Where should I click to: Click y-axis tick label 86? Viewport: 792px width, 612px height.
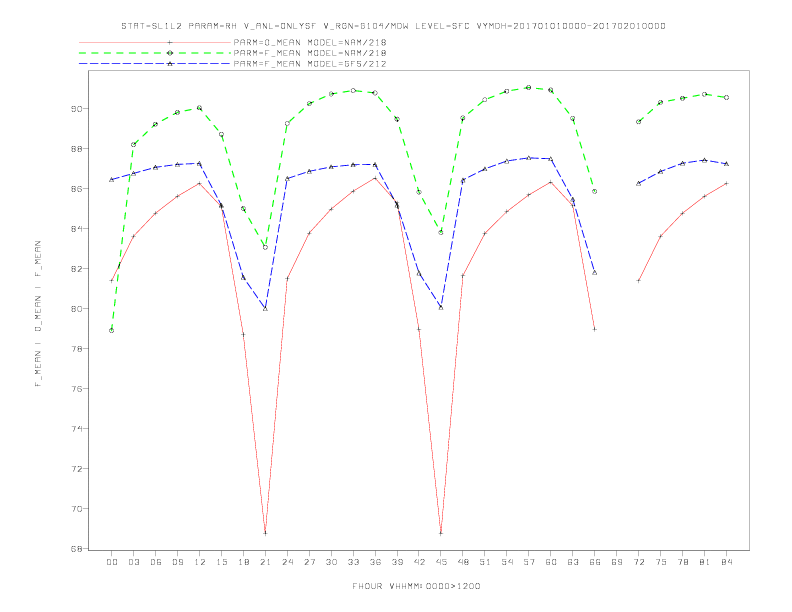[x=76, y=188]
